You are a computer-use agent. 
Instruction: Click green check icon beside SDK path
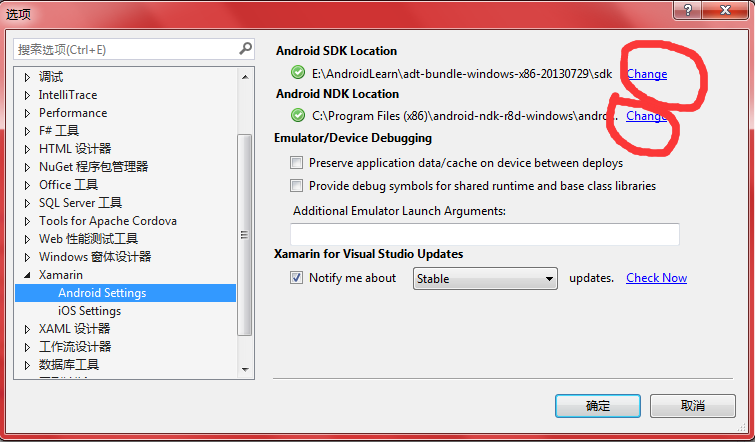point(298,73)
